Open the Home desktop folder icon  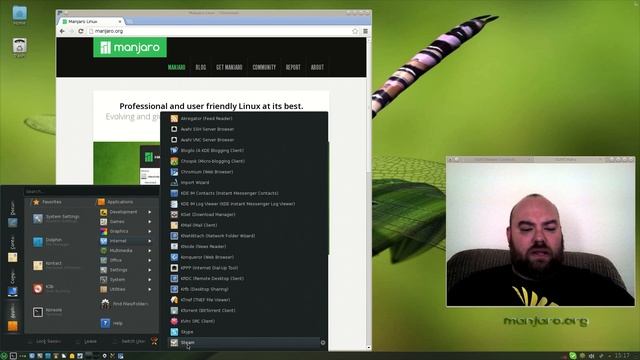click(x=19, y=15)
